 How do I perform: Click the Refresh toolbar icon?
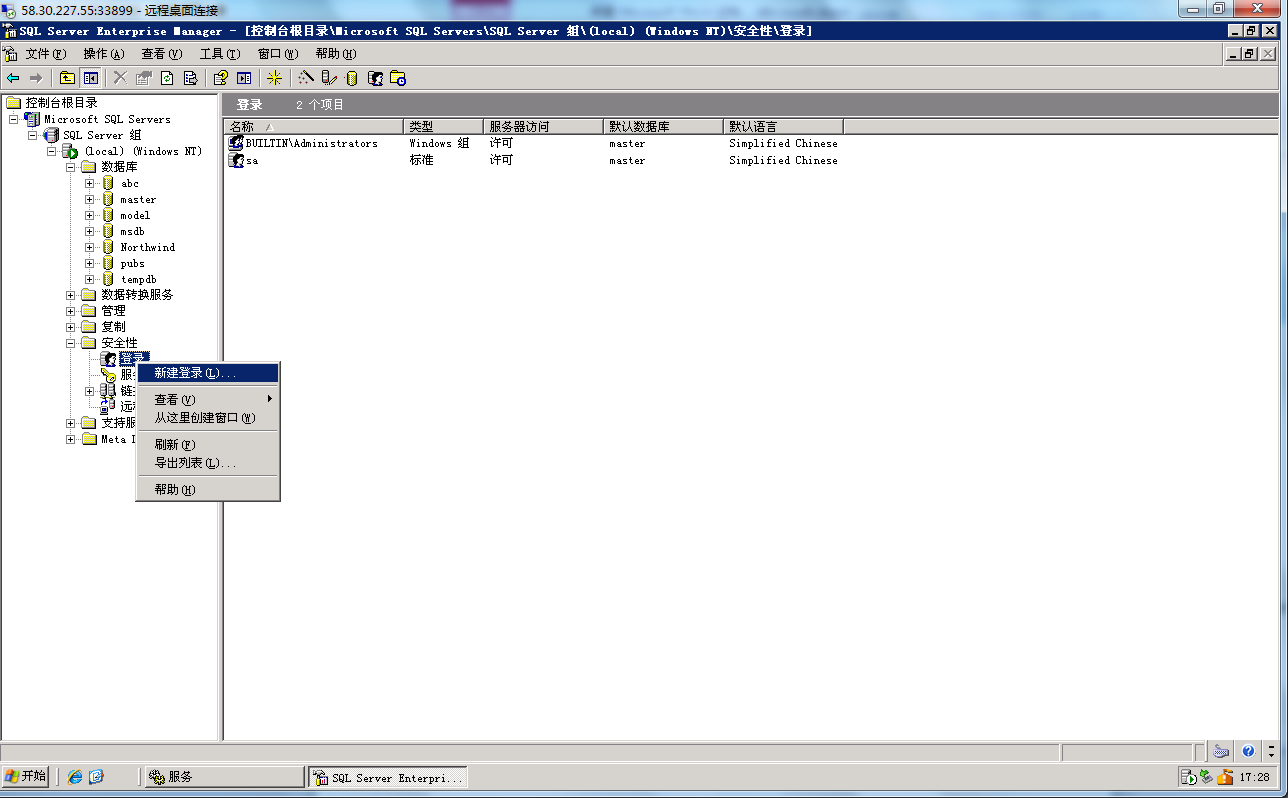tap(167, 78)
